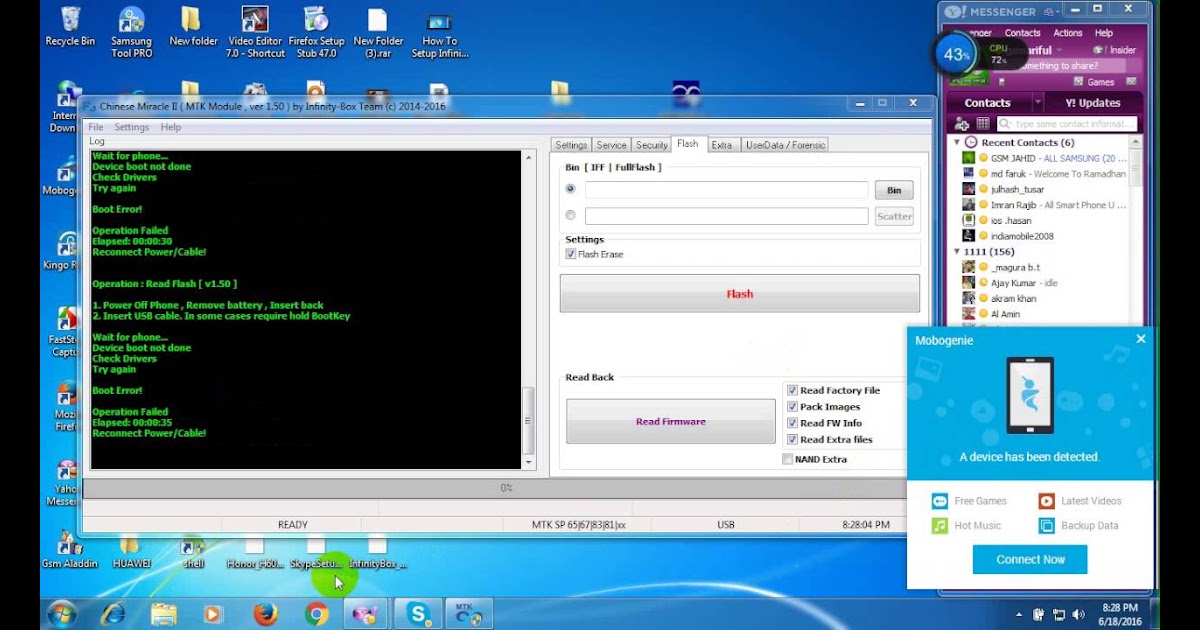1200x630 pixels.
Task: Launch Internet Explorer from taskbar
Action: (x=112, y=614)
